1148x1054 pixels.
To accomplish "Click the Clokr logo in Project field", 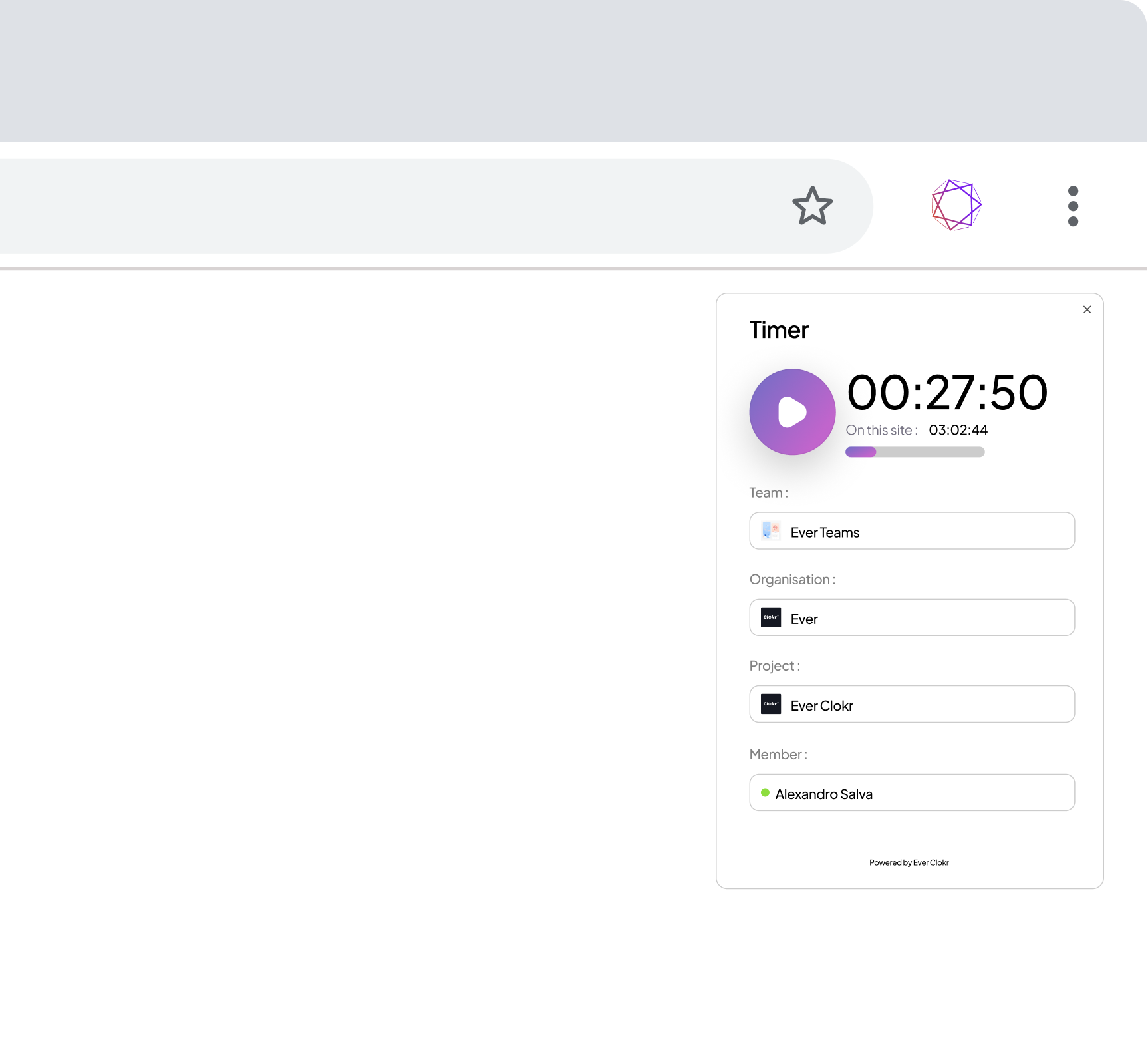I will point(771,704).
